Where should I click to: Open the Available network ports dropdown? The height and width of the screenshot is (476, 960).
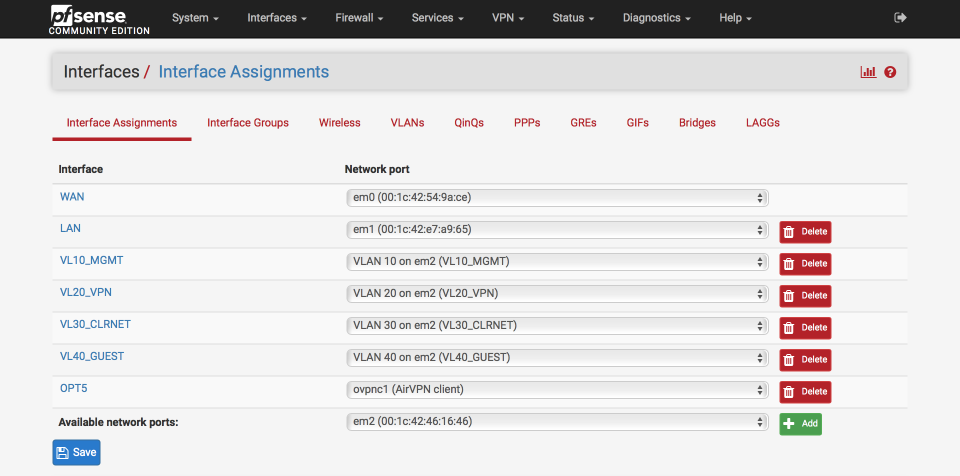[557, 421]
